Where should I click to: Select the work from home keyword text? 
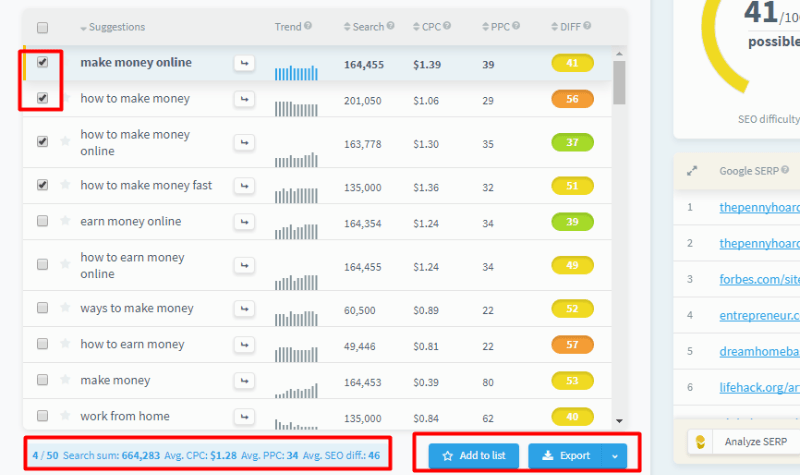125,416
